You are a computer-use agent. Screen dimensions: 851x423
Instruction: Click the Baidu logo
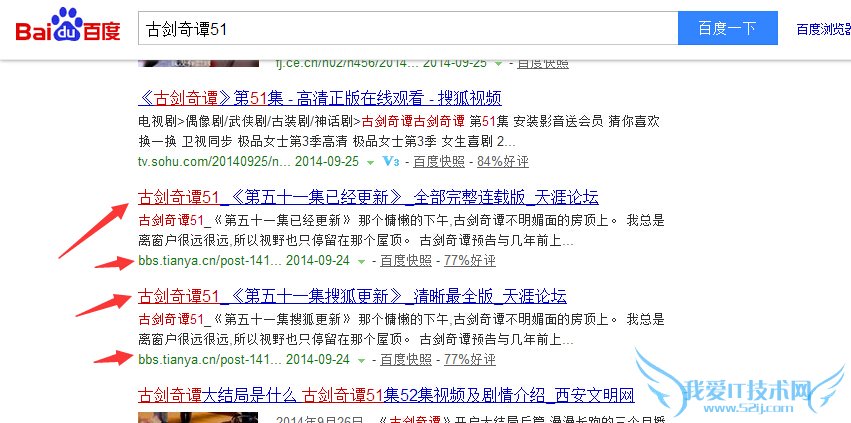pos(67,26)
